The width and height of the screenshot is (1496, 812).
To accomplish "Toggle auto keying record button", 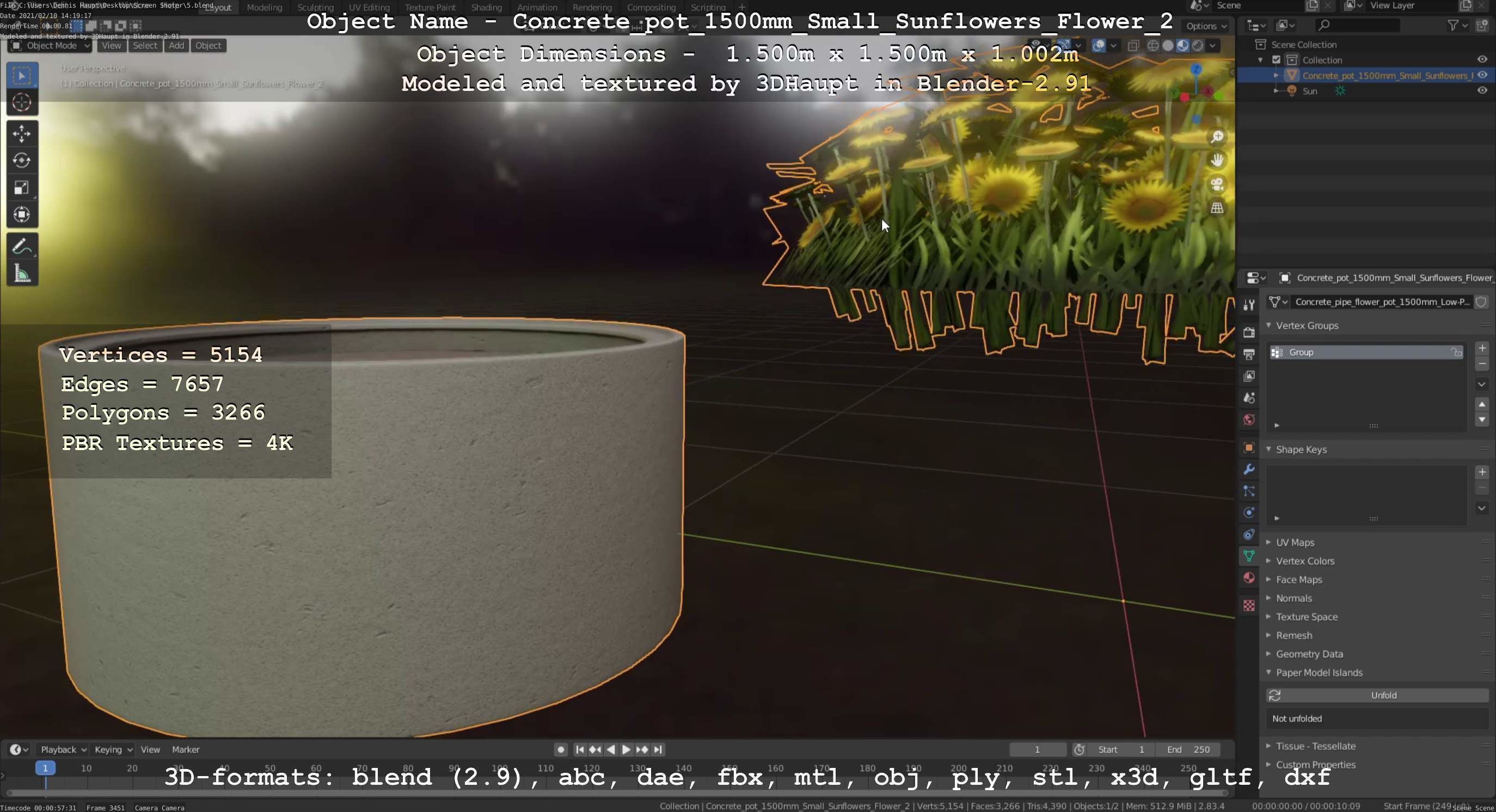I will point(560,750).
